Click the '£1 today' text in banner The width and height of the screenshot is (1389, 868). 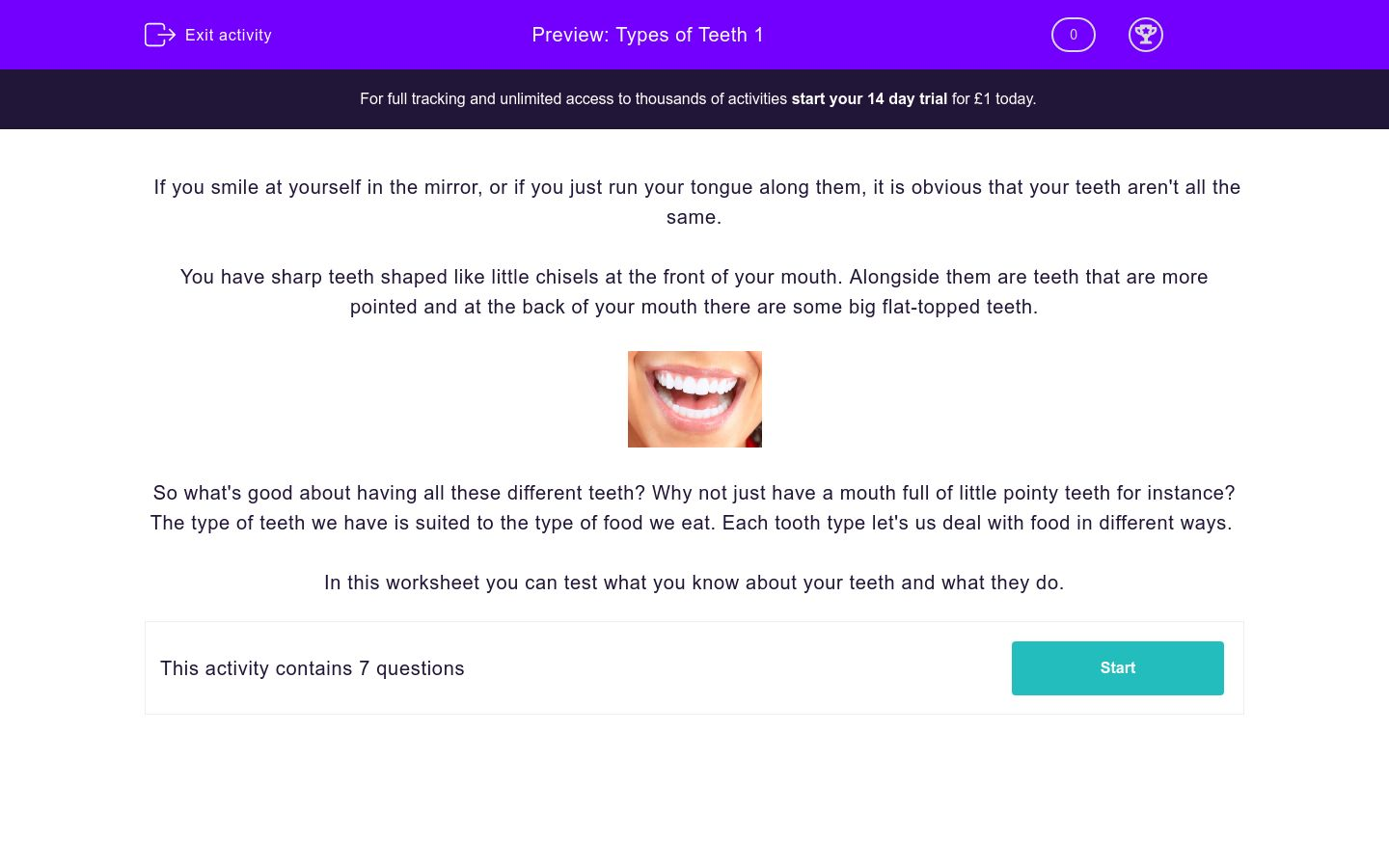tap(1004, 98)
